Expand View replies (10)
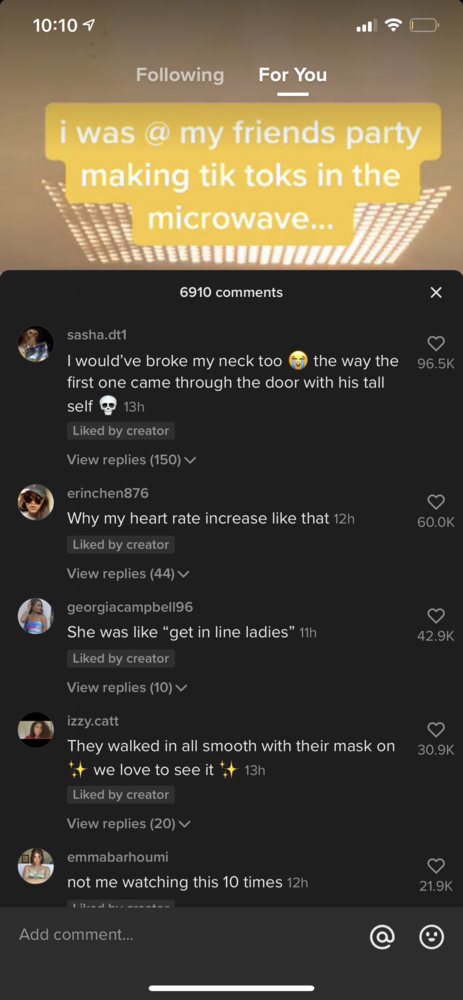The image size is (463, 1000). [x=128, y=687]
